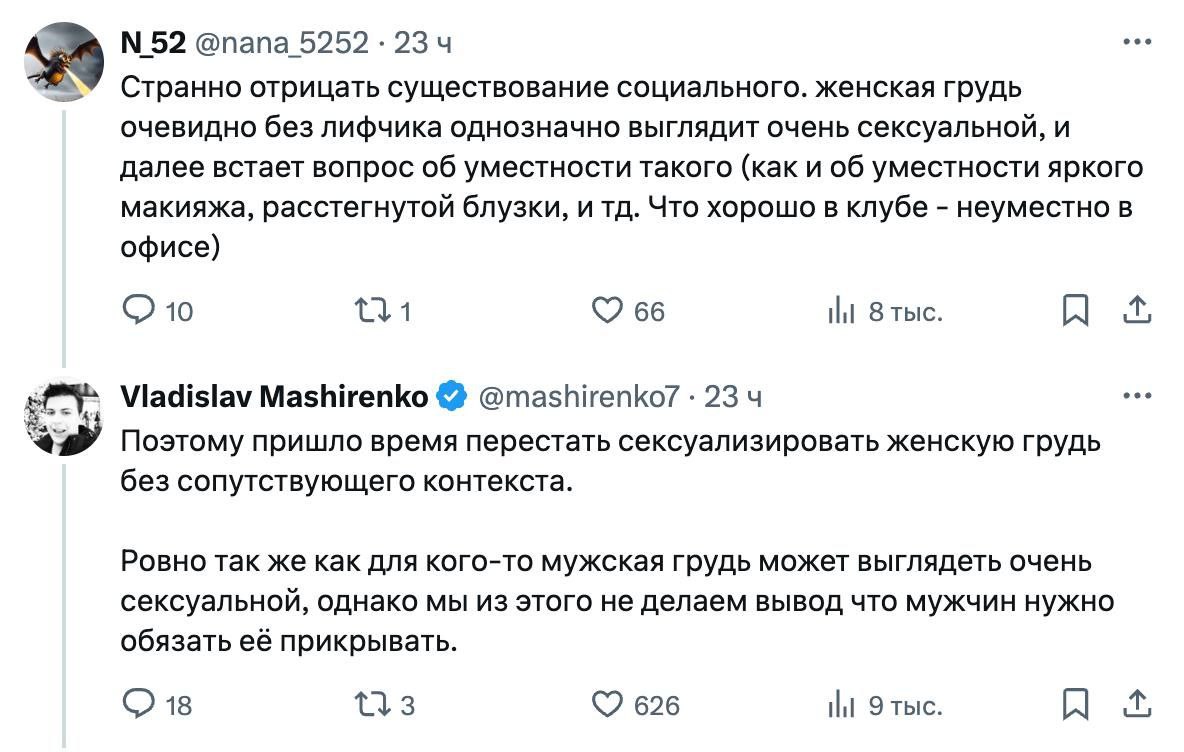Reply to N_52's tweet

[x=137, y=312]
